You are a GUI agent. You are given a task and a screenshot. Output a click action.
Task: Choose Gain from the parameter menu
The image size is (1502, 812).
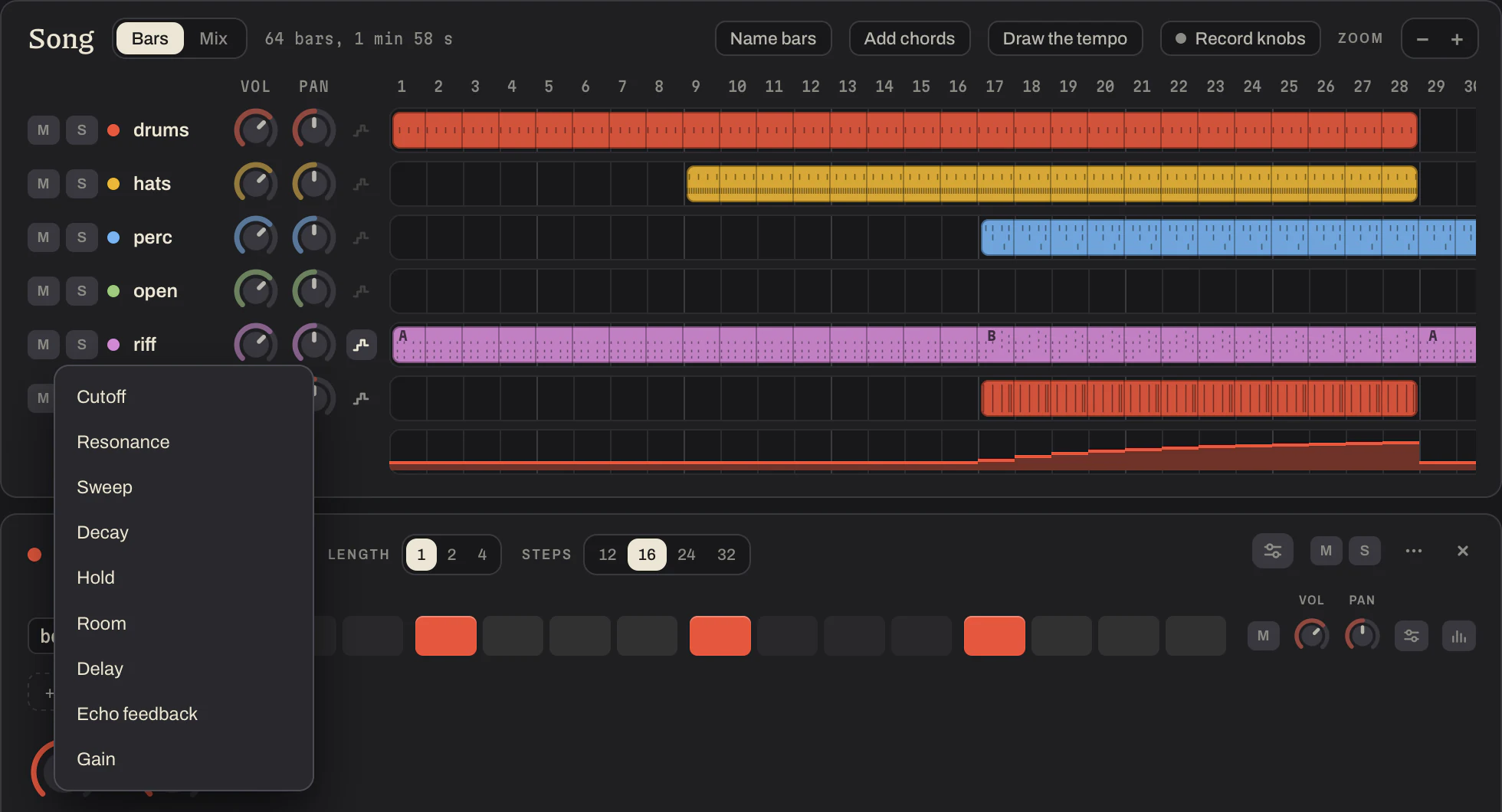pyautogui.click(x=184, y=759)
